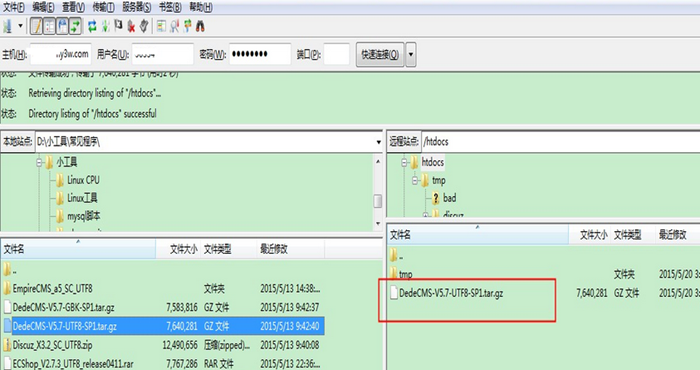
Task: Toggle local directory tree display
Action: [49, 26]
